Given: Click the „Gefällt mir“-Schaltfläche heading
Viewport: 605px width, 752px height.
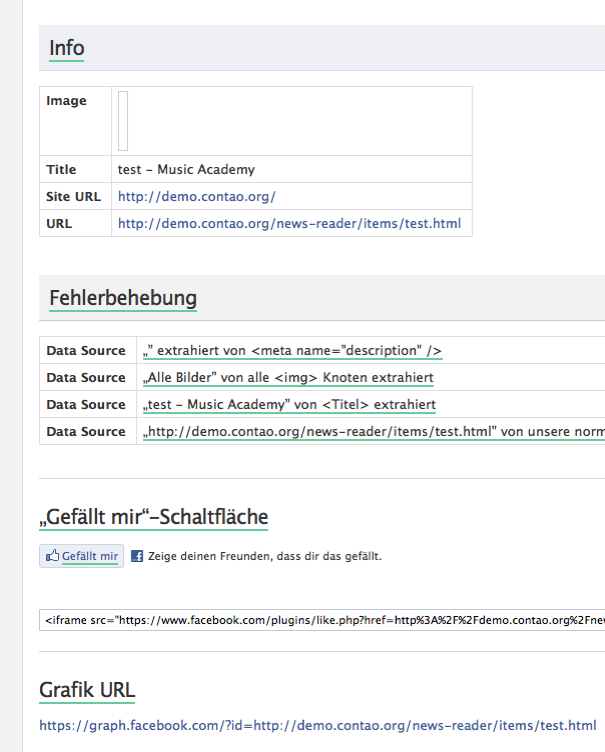Looking at the screenshot, I should [154, 517].
